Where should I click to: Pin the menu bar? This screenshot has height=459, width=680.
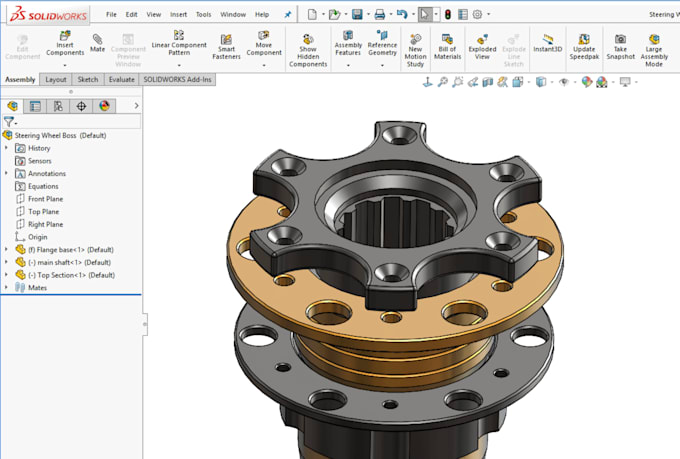(x=288, y=14)
